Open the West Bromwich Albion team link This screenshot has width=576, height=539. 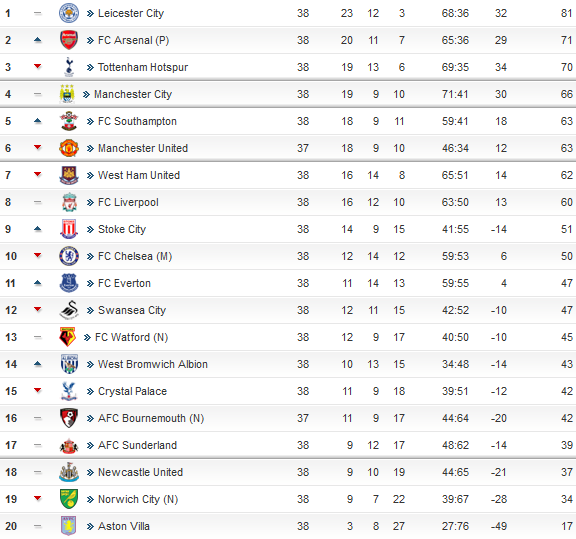[153, 364]
